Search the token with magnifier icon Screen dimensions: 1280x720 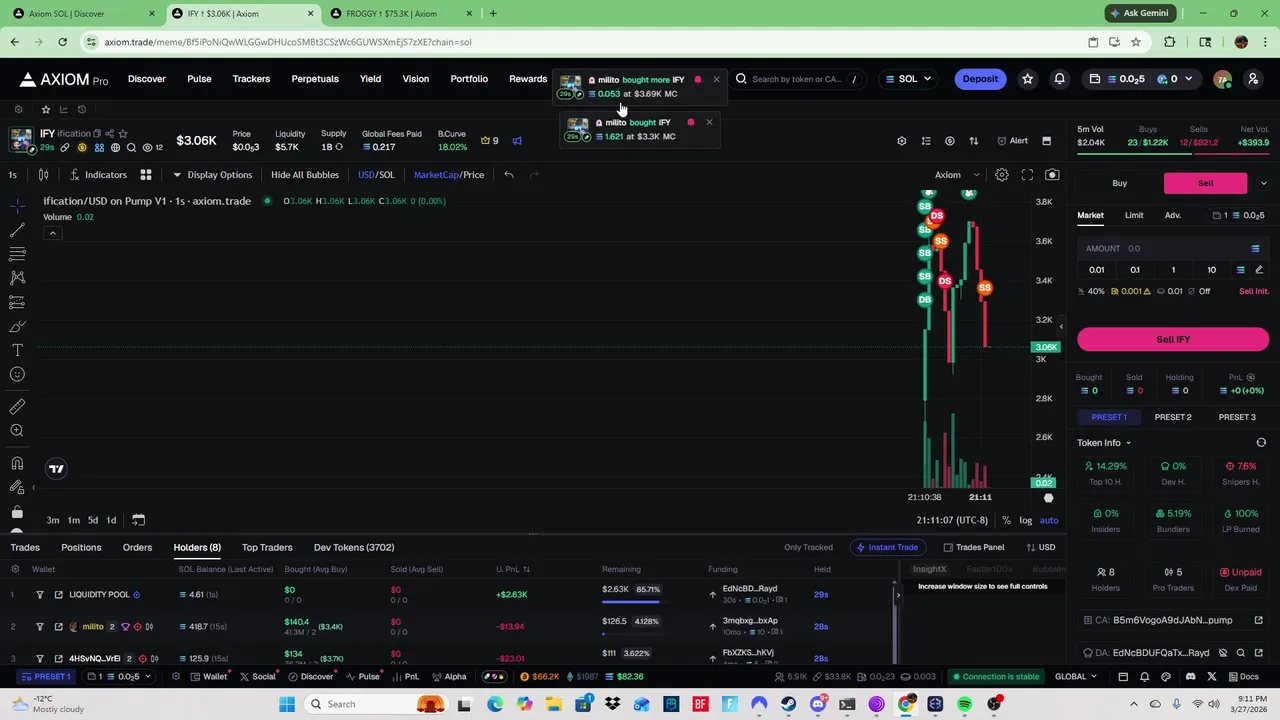pos(132,148)
